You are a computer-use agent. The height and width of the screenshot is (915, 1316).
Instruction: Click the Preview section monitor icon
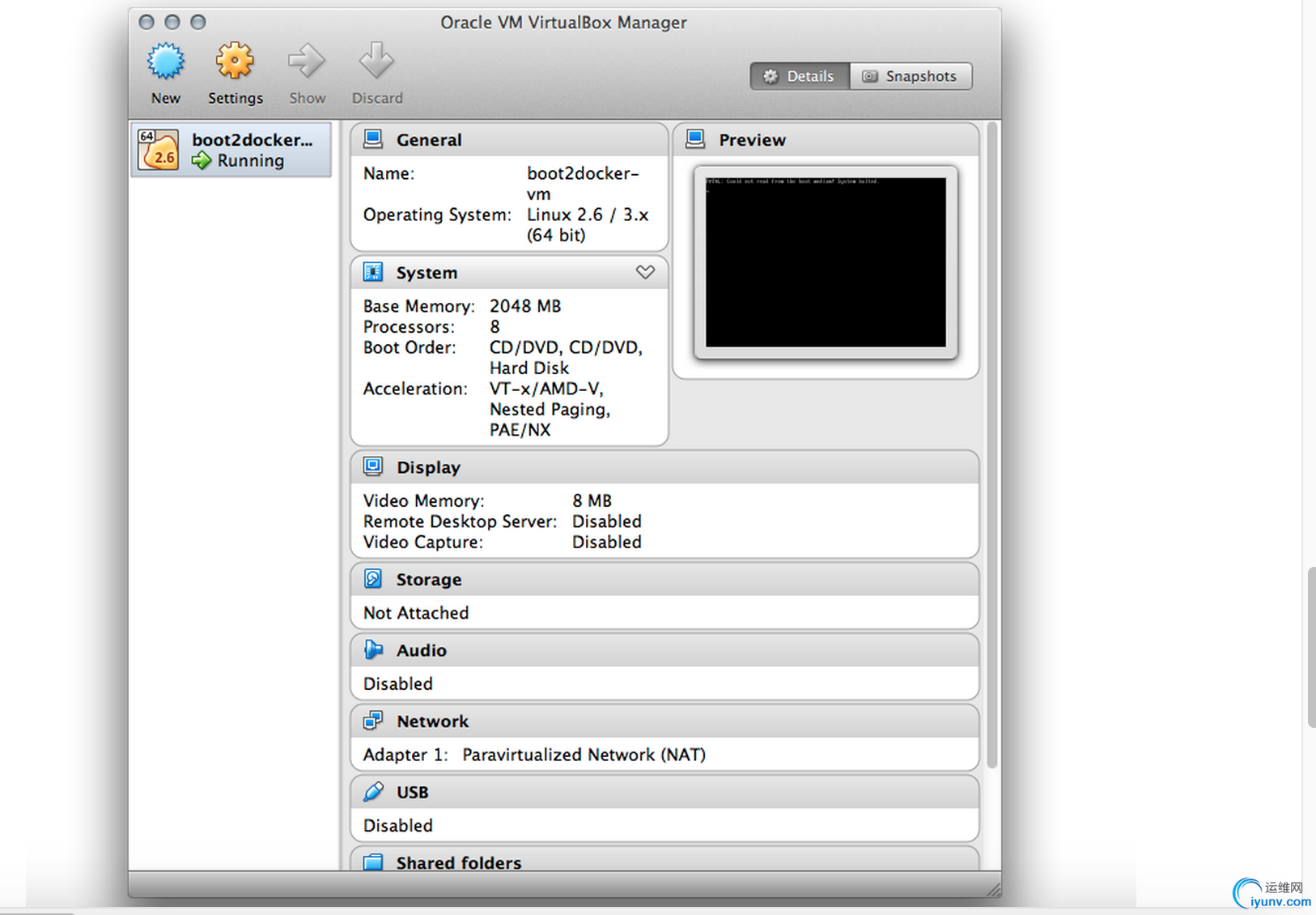pyautogui.click(x=695, y=139)
